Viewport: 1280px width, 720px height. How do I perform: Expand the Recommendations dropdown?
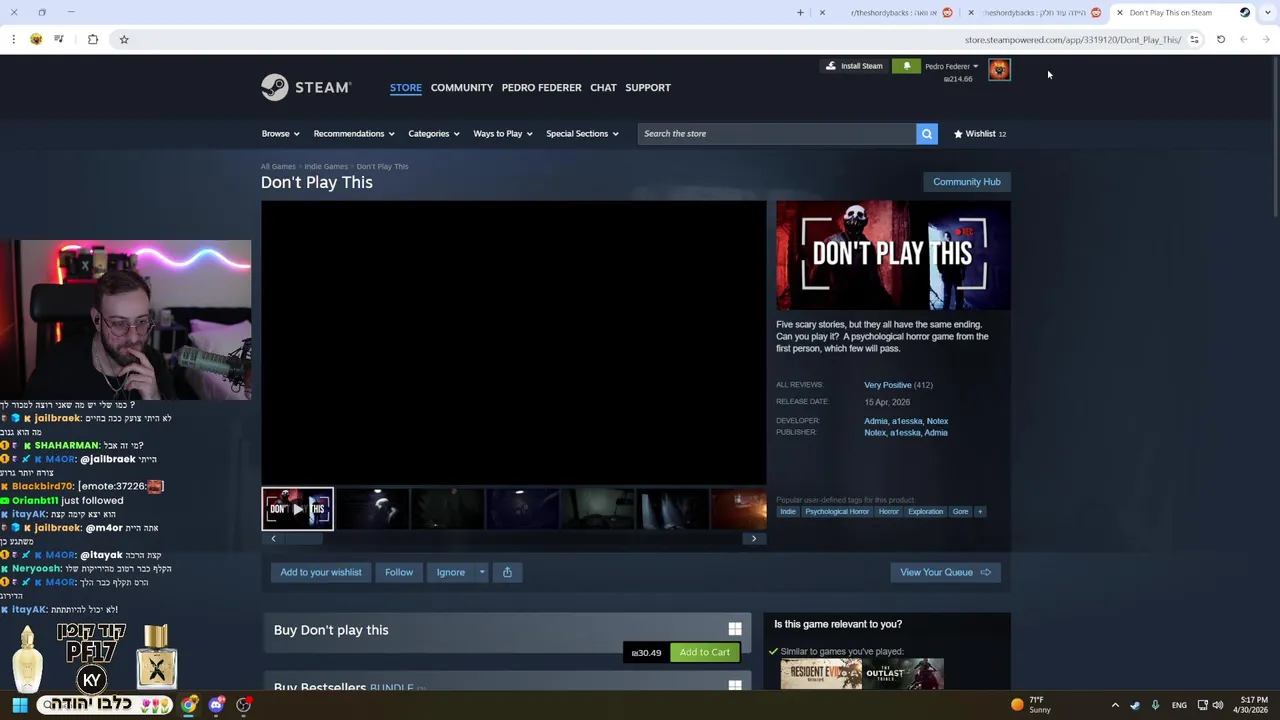click(354, 133)
